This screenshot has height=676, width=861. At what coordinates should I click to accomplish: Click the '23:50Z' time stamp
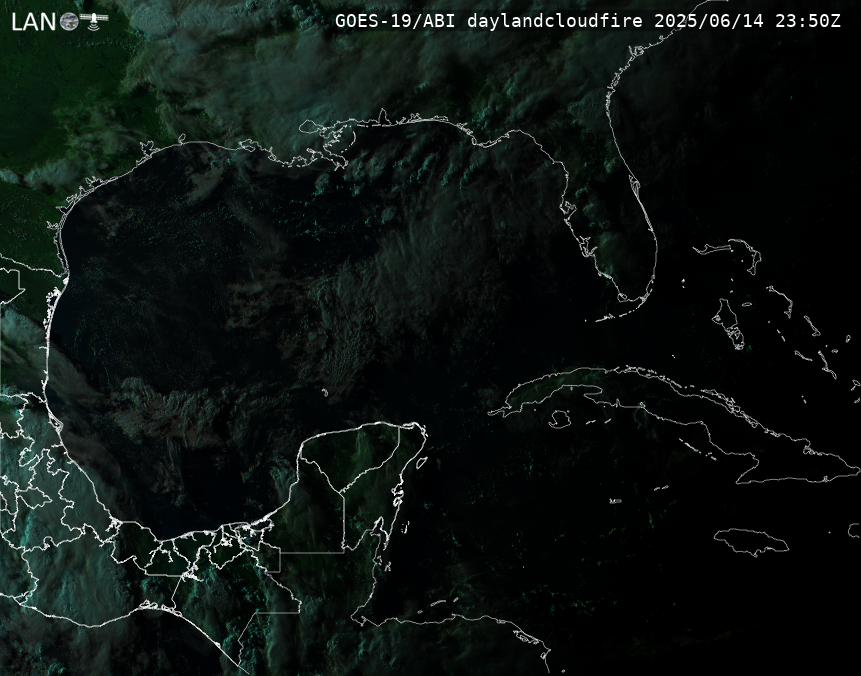tap(808, 21)
